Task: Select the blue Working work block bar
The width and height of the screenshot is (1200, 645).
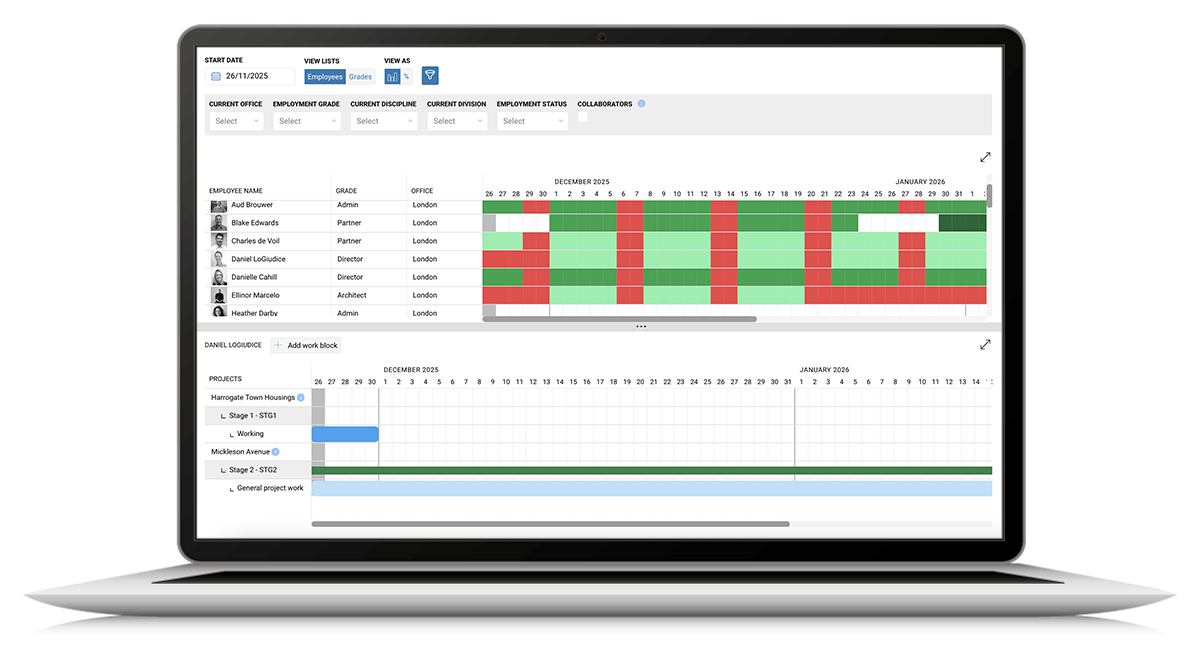Action: coord(344,433)
